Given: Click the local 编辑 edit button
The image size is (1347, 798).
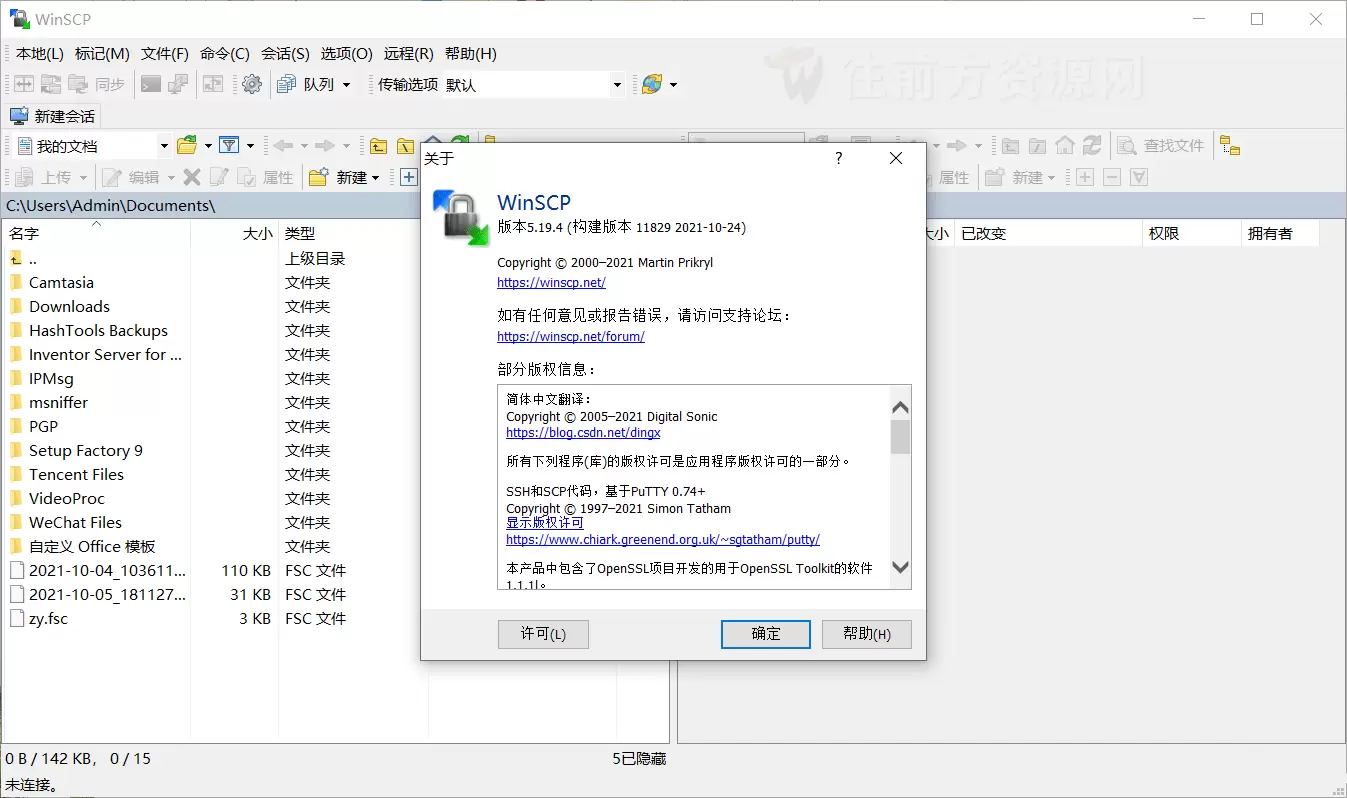Looking at the screenshot, I should [132, 177].
